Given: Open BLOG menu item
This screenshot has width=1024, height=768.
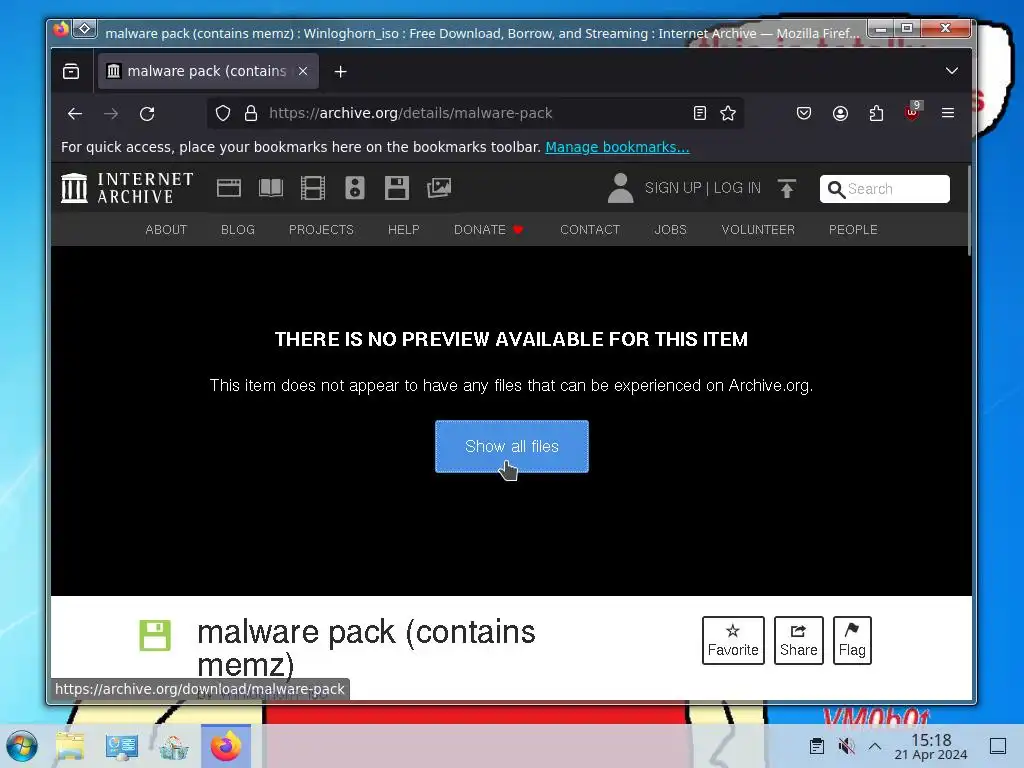Looking at the screenshot, I should pyautogui.click(x=238, y=230).
